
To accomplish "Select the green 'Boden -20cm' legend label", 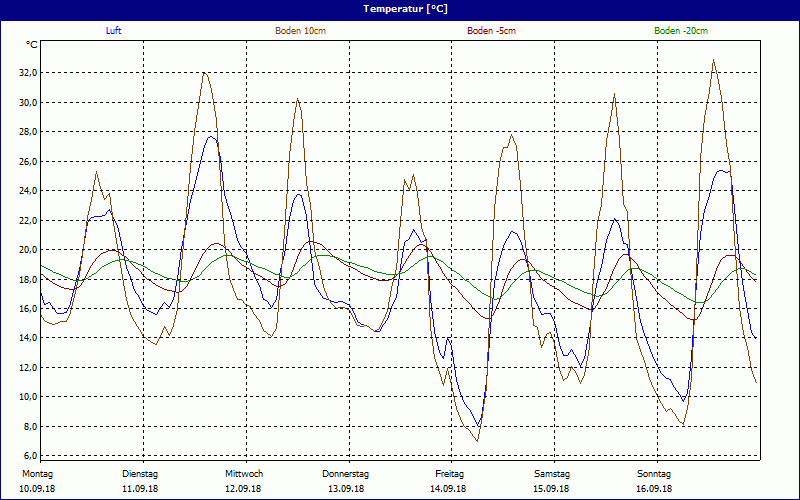I will [681, 31].
